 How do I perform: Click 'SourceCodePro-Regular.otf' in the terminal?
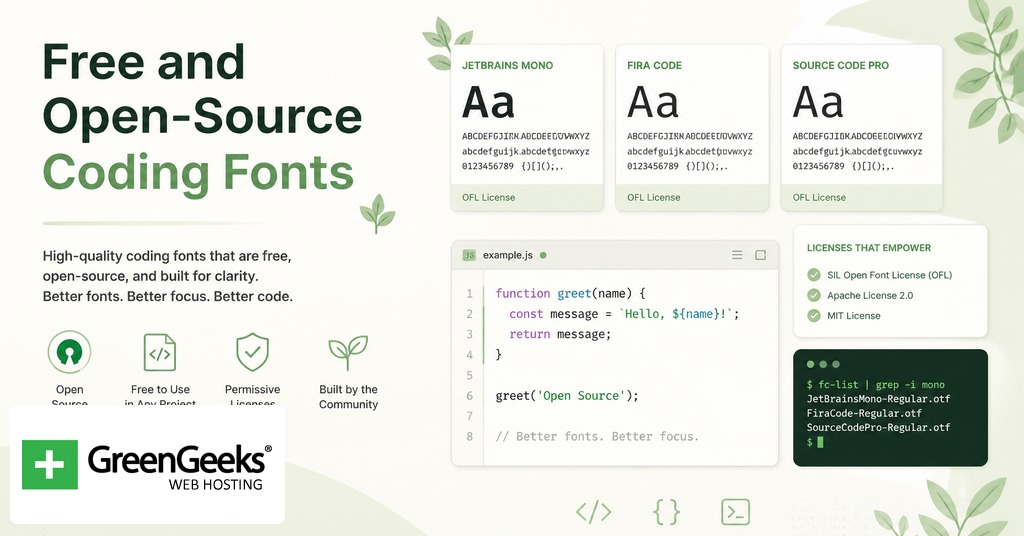878,428
